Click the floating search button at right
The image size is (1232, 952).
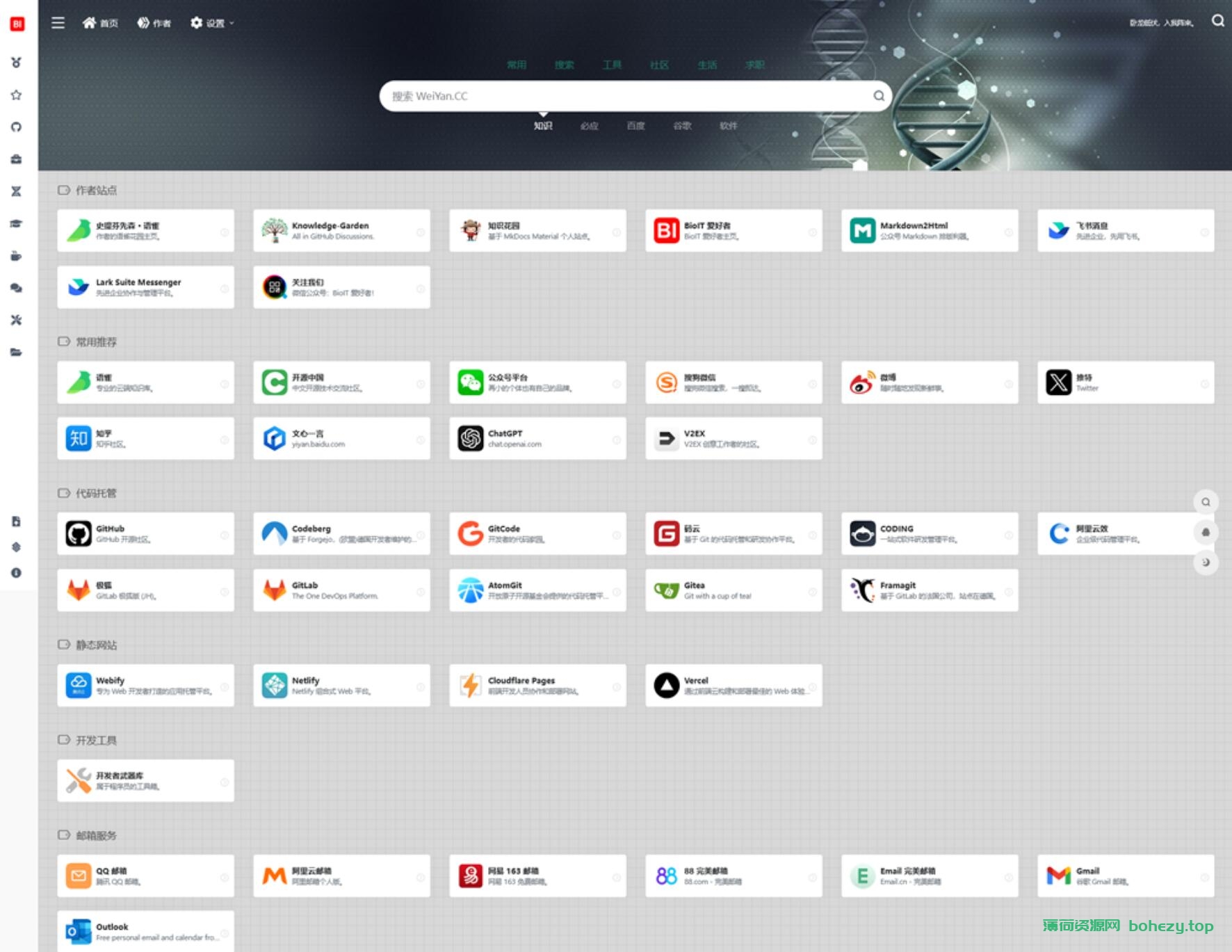[x=1206, y=502]
